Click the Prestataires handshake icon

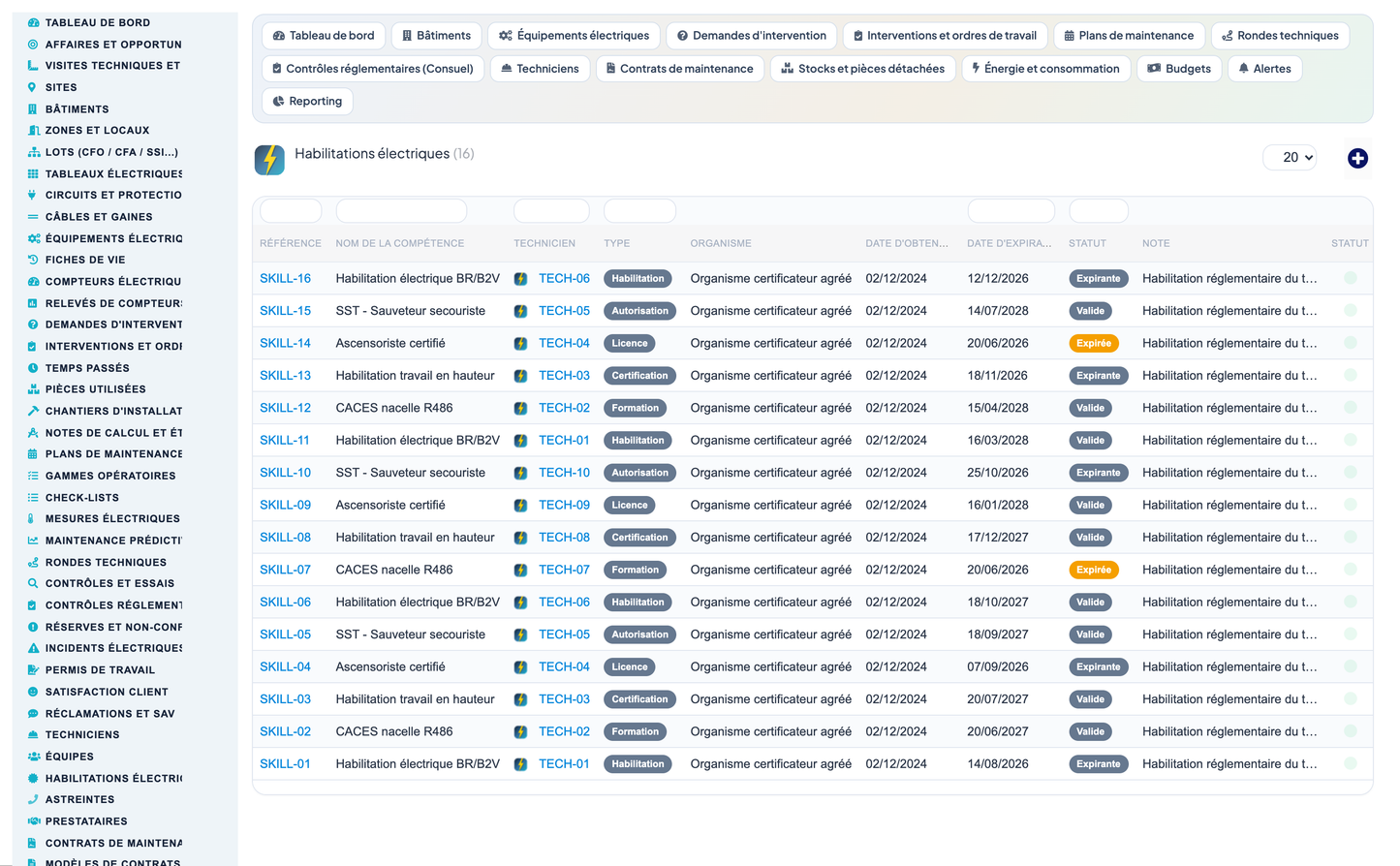33,821
